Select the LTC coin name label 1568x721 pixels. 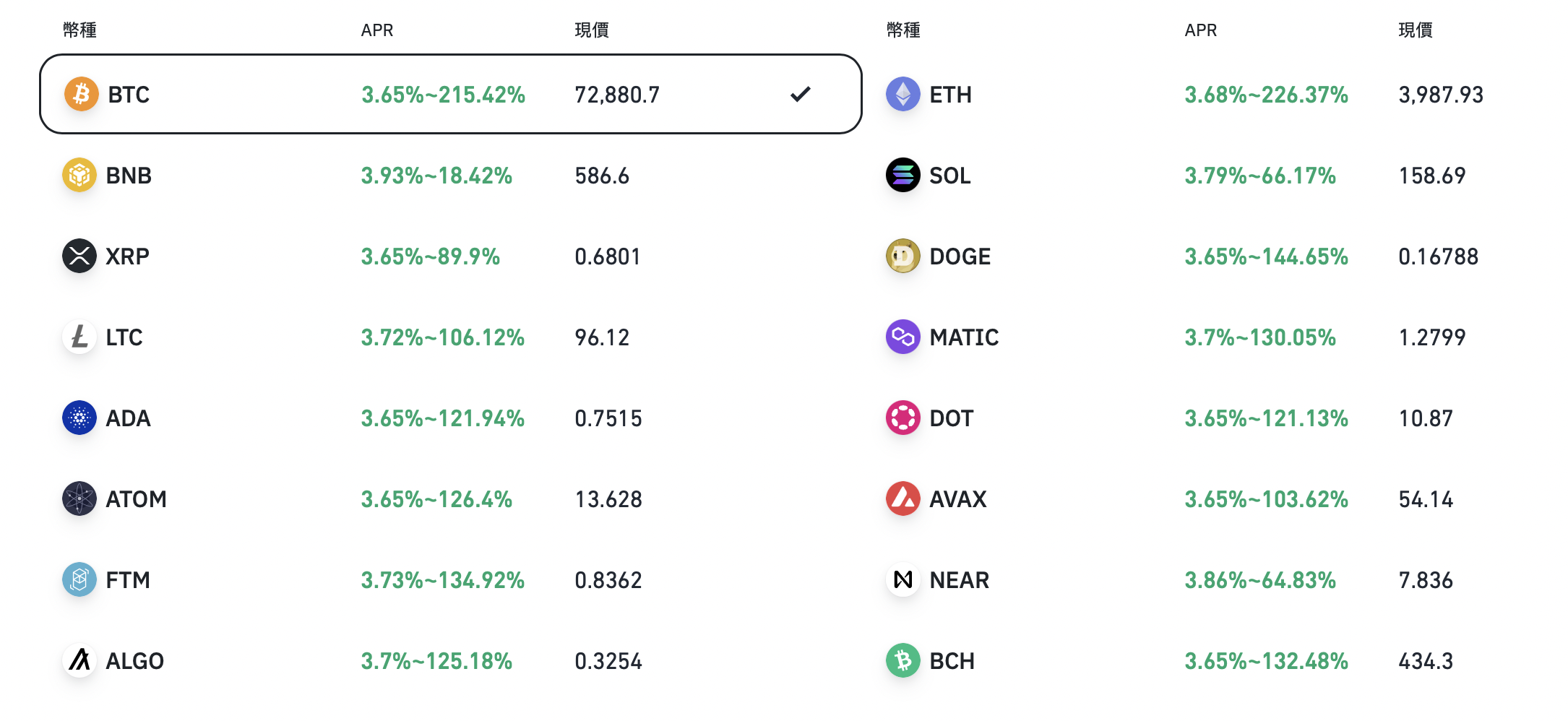coord(124,337)
